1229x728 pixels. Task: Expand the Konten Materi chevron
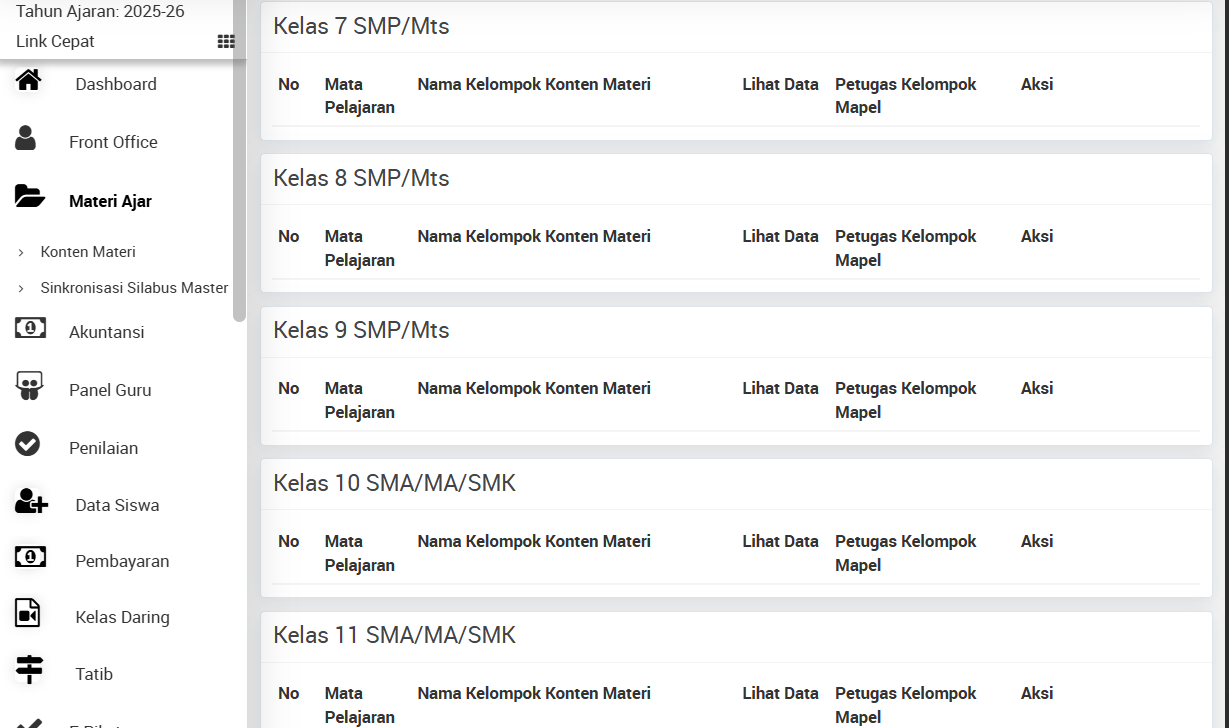click(21, 253)
